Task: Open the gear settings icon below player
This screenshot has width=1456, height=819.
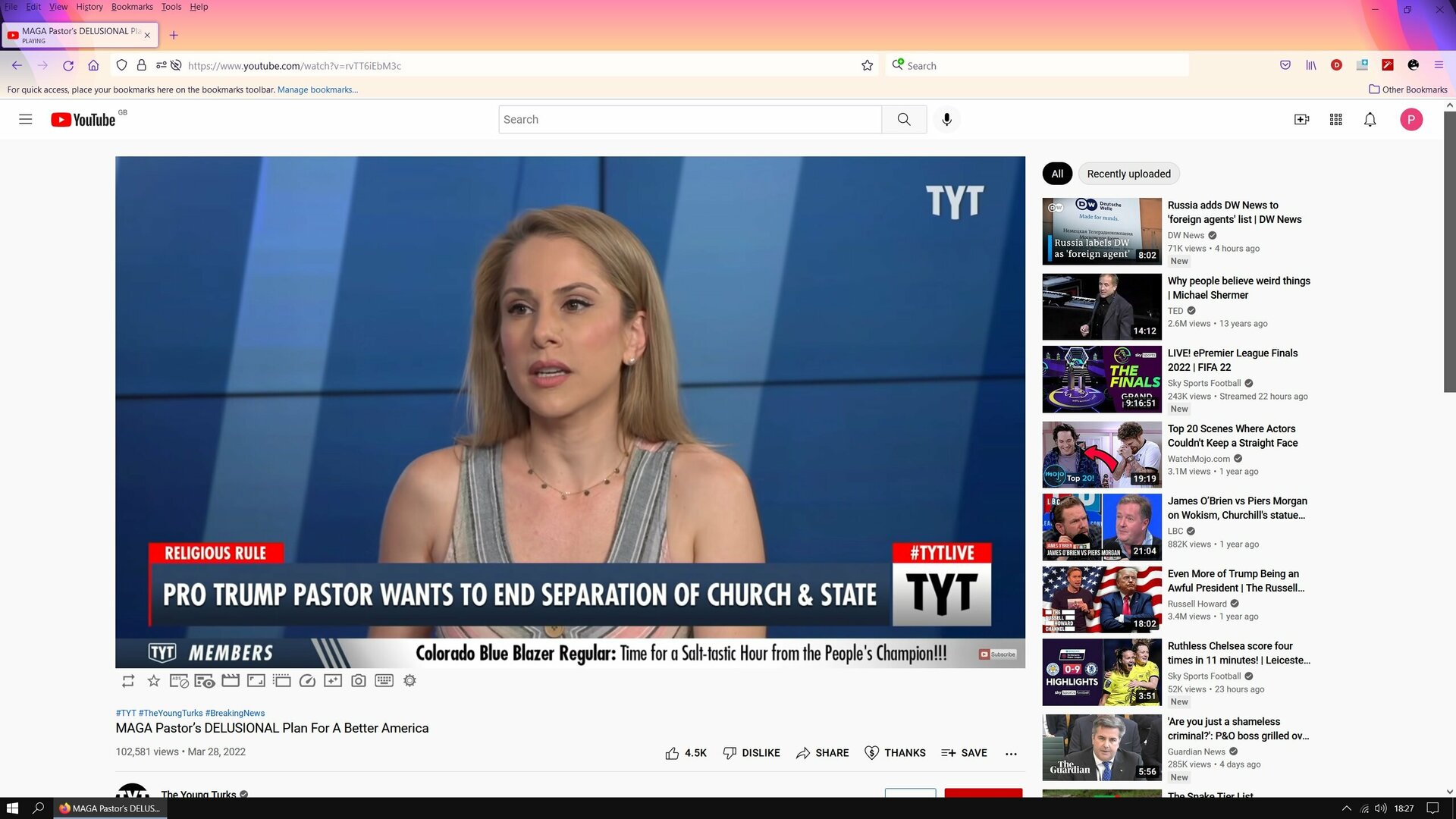Action: (x=409, y=681)
